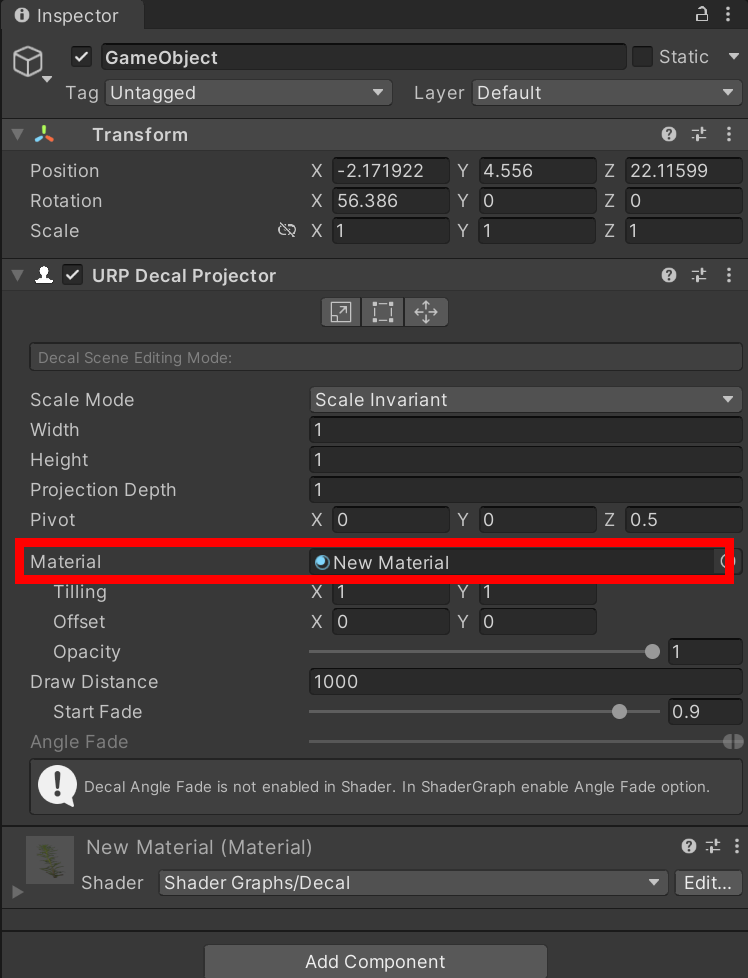This screenshot has width=748, height=978.
Task: Open New Material presets icon
Action: click(x=712, y=846)
